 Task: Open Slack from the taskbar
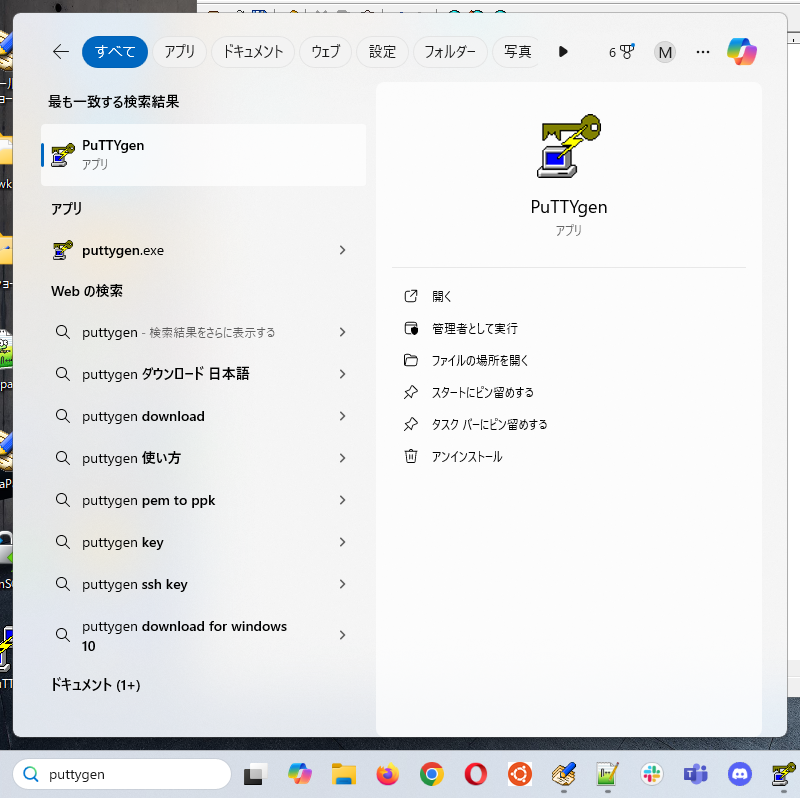652,775
